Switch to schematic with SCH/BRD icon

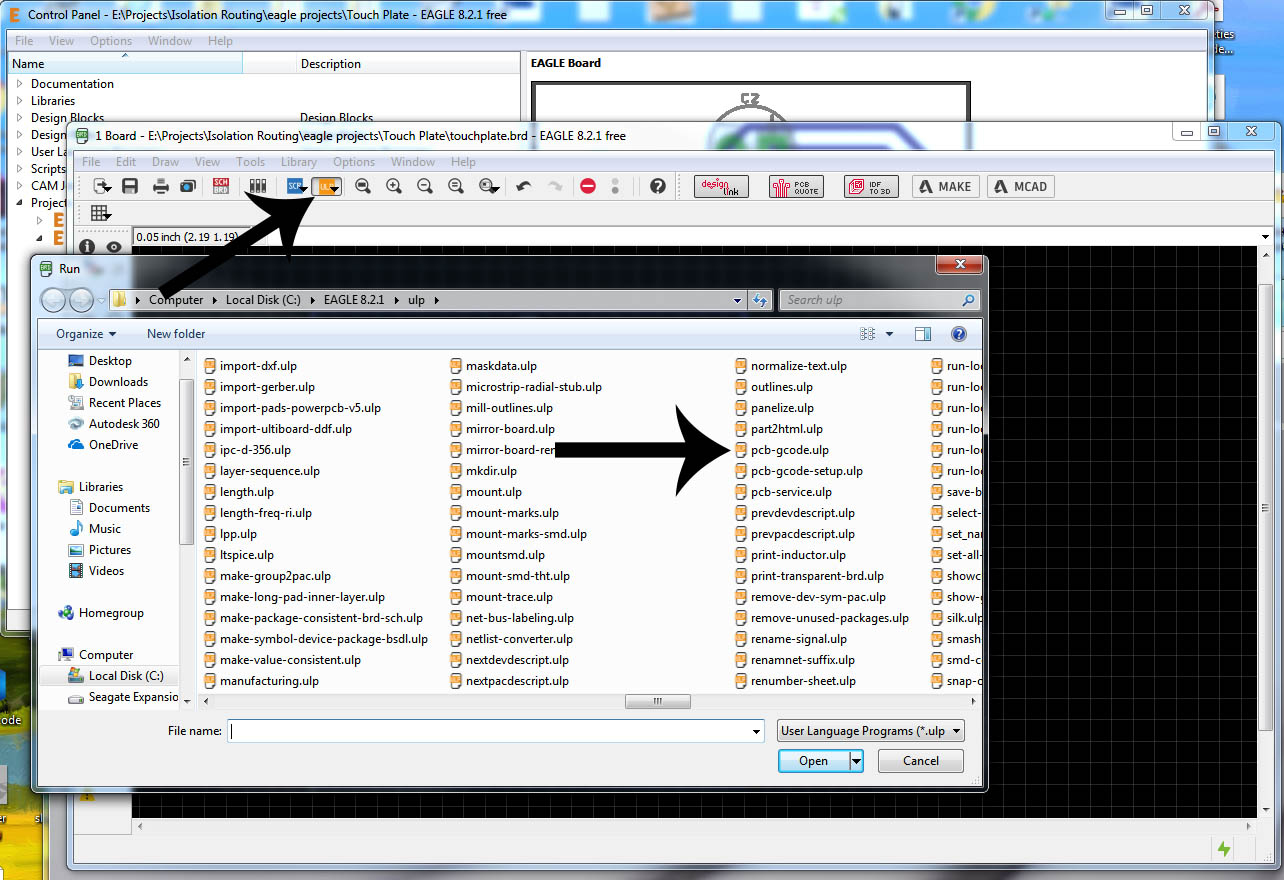coord(221,186)
